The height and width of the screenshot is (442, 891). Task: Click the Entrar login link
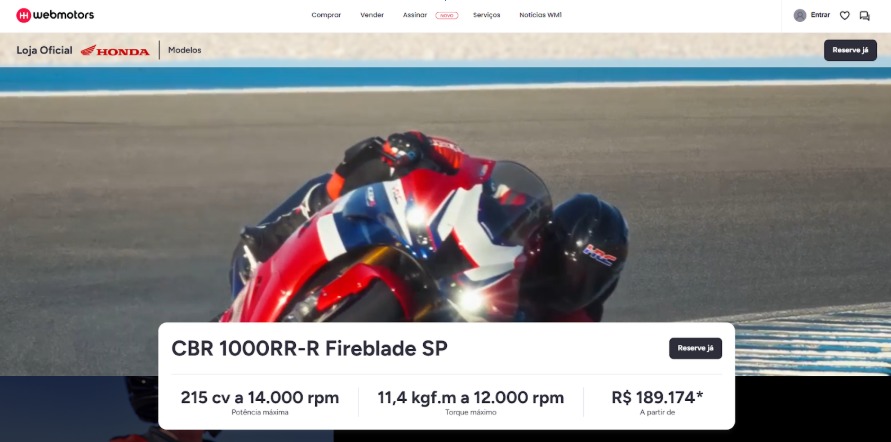(x=820, y=15)
